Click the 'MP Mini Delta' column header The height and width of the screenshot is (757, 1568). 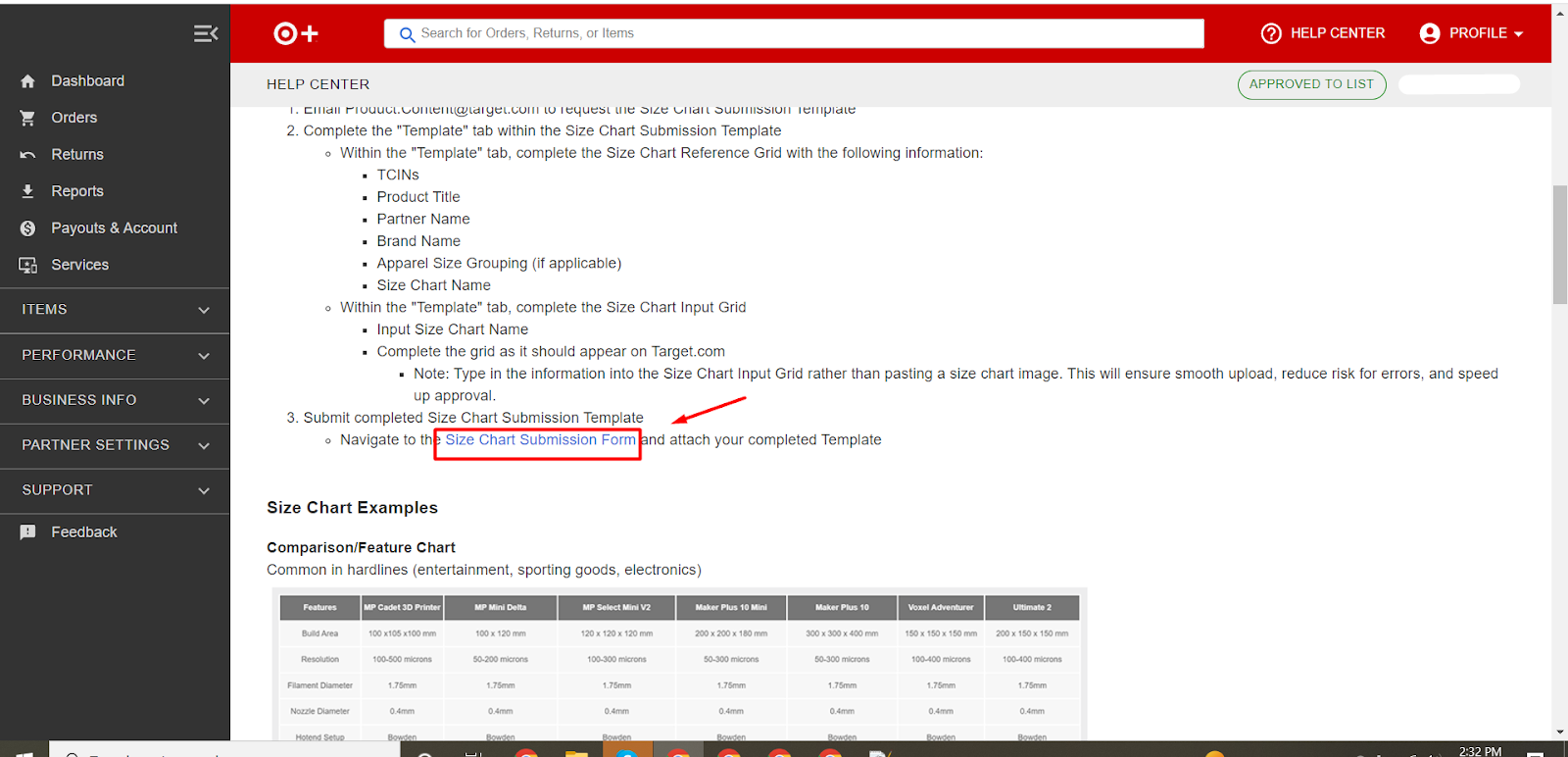(500, 608)
